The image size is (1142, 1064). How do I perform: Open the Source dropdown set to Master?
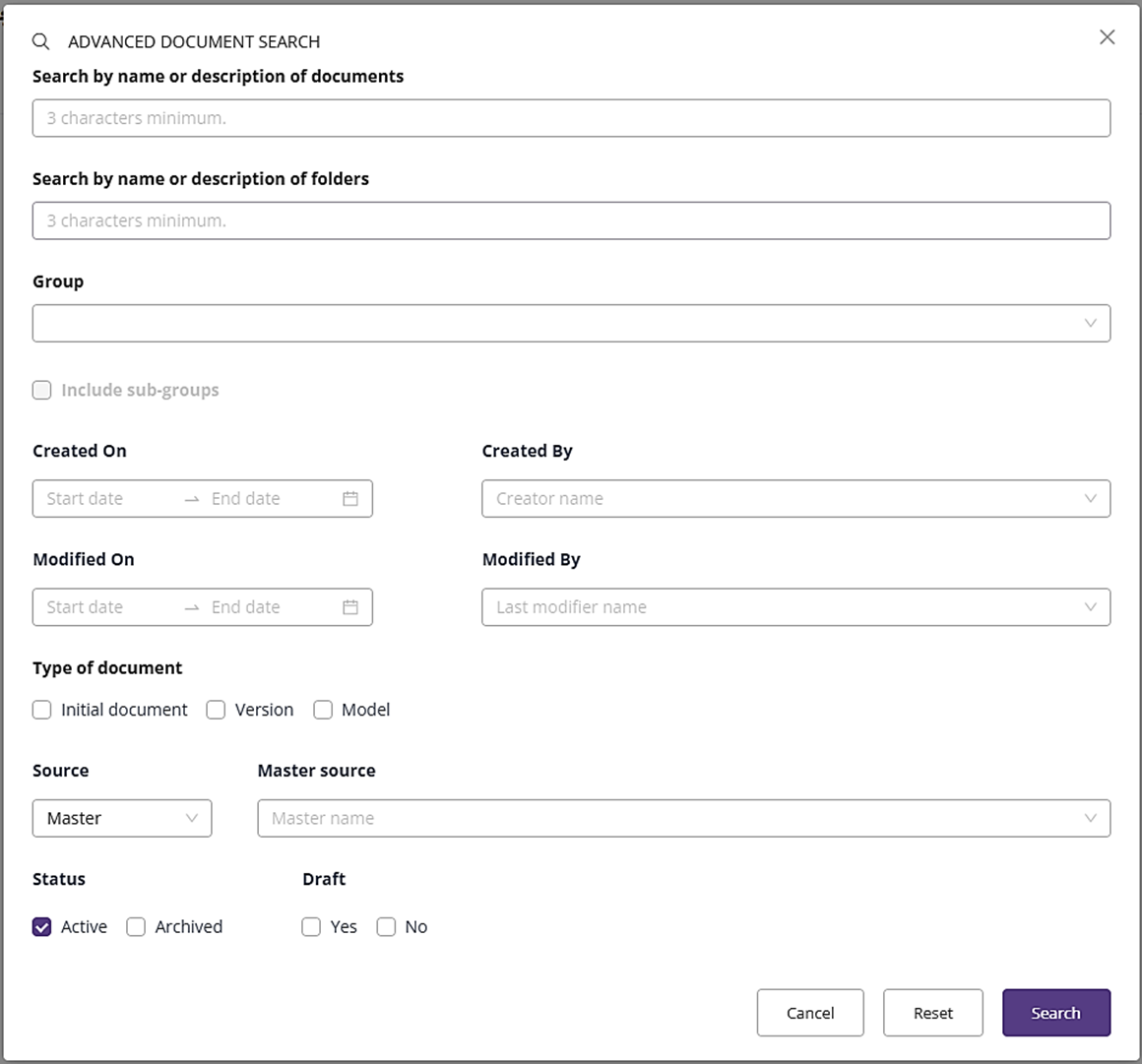[x=122, y=819]
